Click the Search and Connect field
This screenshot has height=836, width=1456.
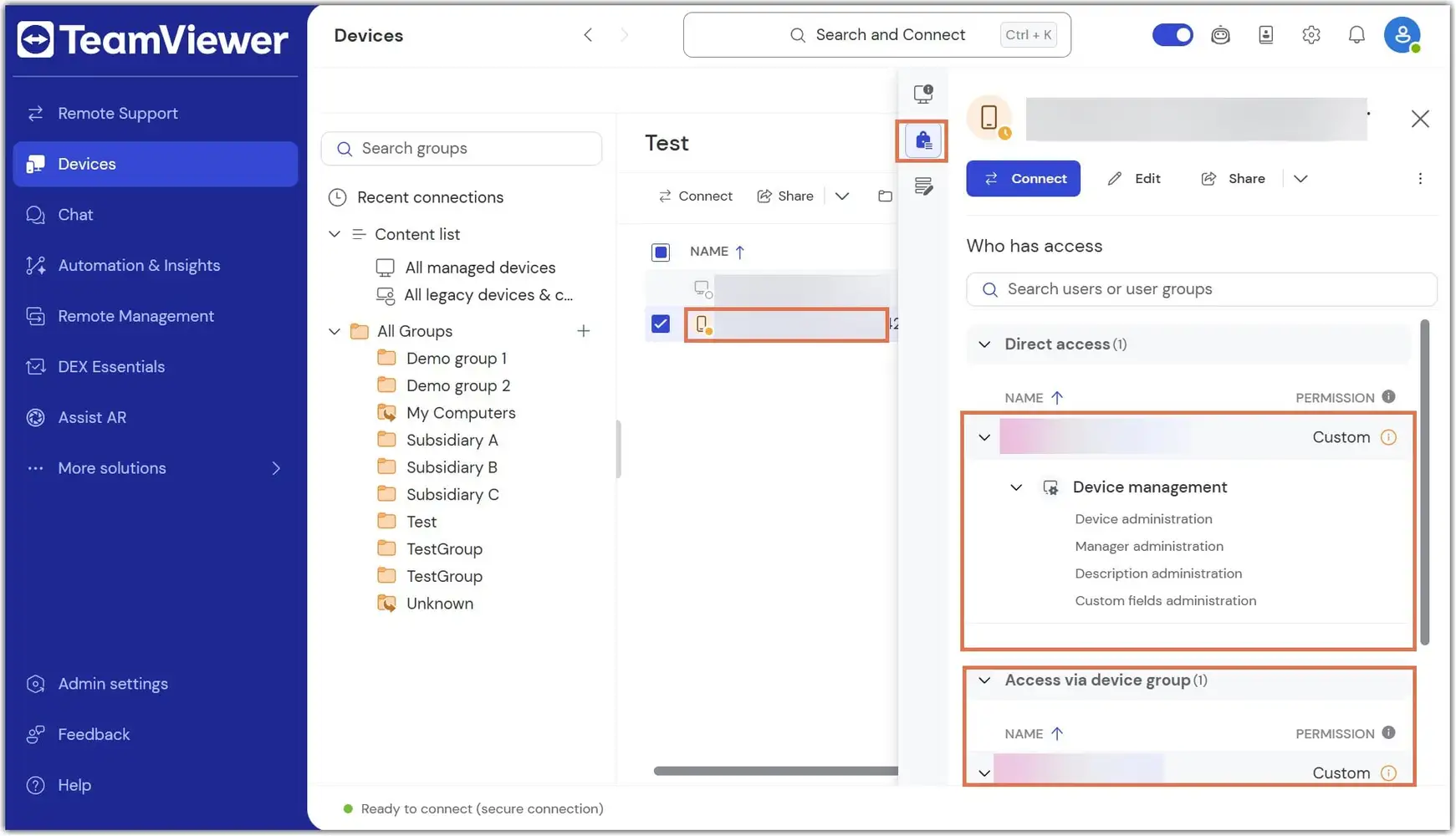(876, 35)
